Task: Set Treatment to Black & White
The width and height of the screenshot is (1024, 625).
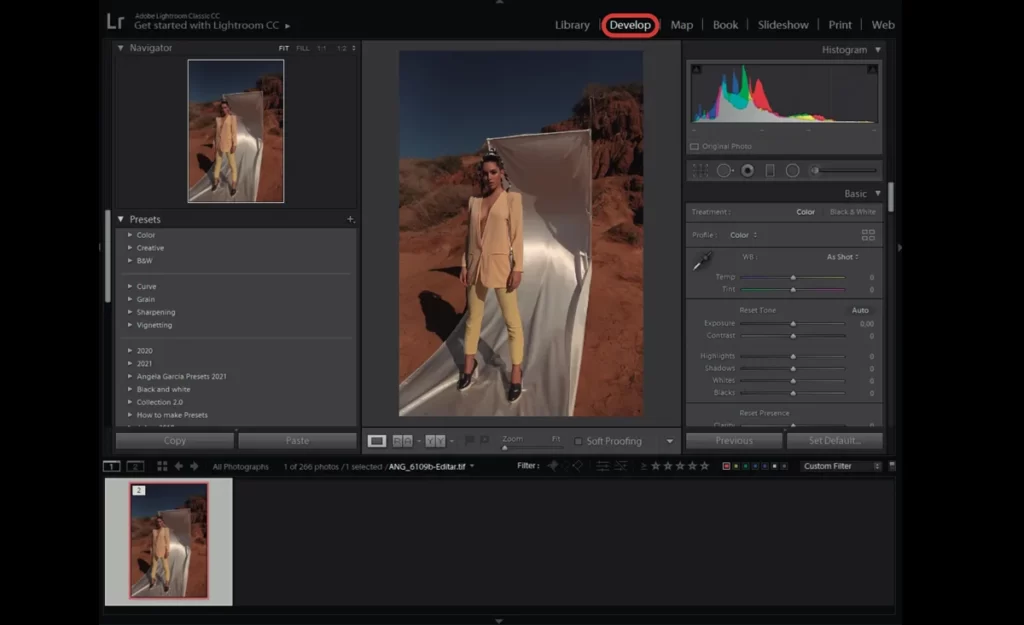Action: [852, 212]
